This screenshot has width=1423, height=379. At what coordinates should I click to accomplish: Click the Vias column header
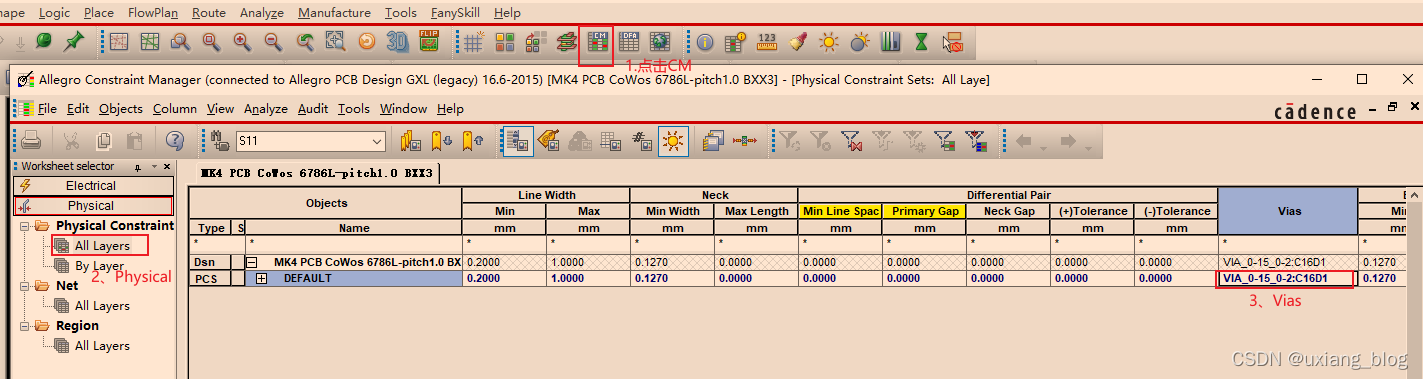tap(1288, 211)
